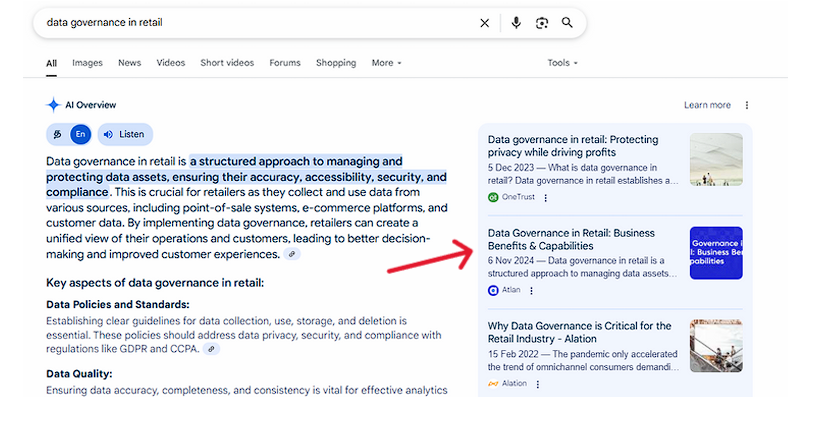Open source link icon after GDPR and CCPA
The width and height of the screenshot is (837, 426).
(211, 349)
